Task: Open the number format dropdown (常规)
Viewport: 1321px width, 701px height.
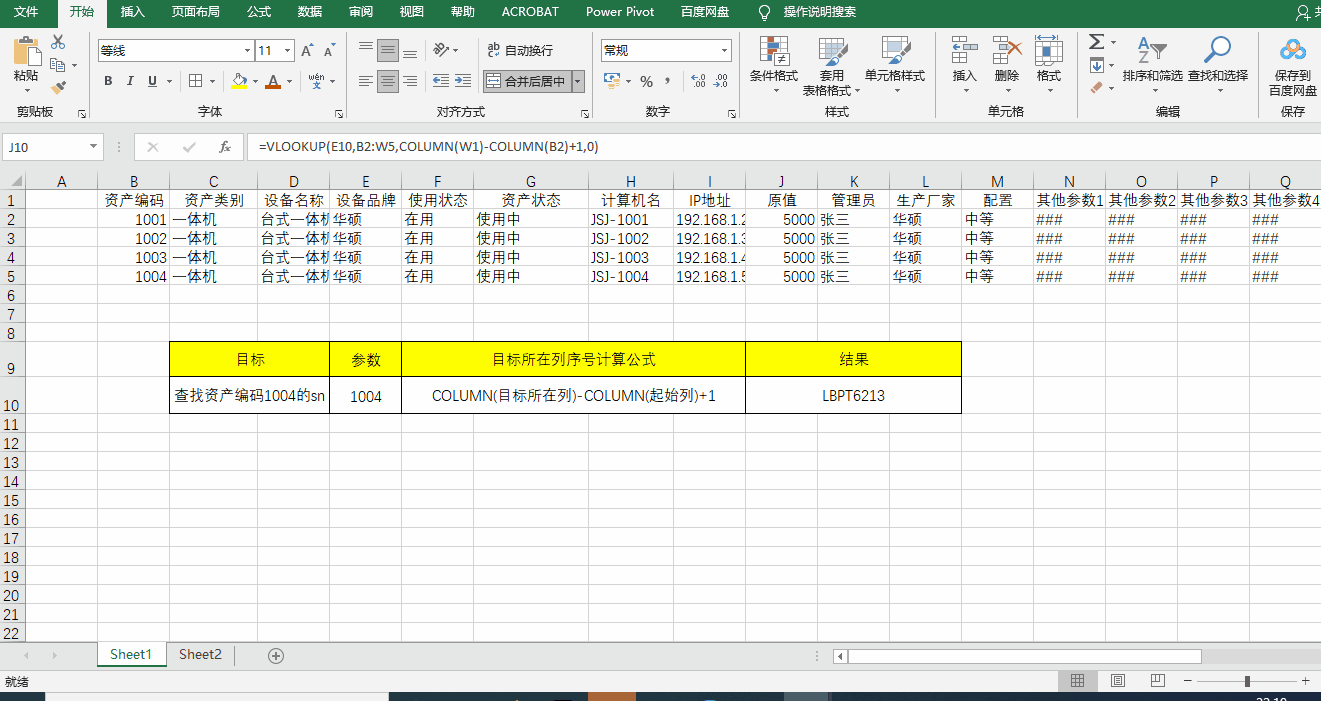Action: 725,50
